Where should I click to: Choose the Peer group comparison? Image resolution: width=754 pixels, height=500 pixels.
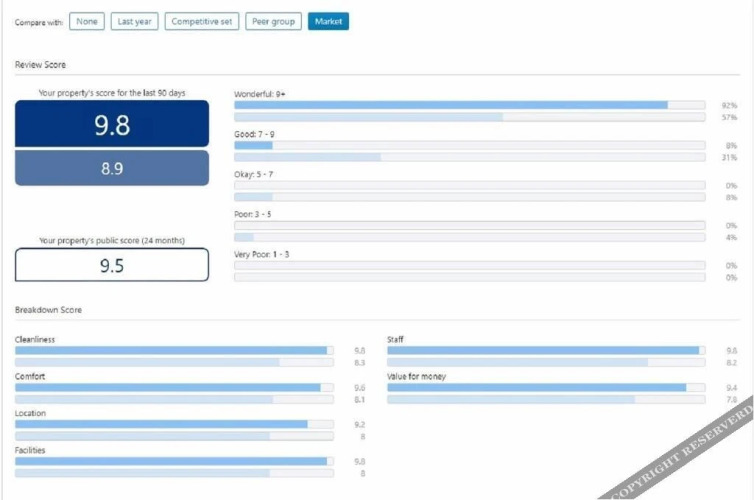pos(273,21)
